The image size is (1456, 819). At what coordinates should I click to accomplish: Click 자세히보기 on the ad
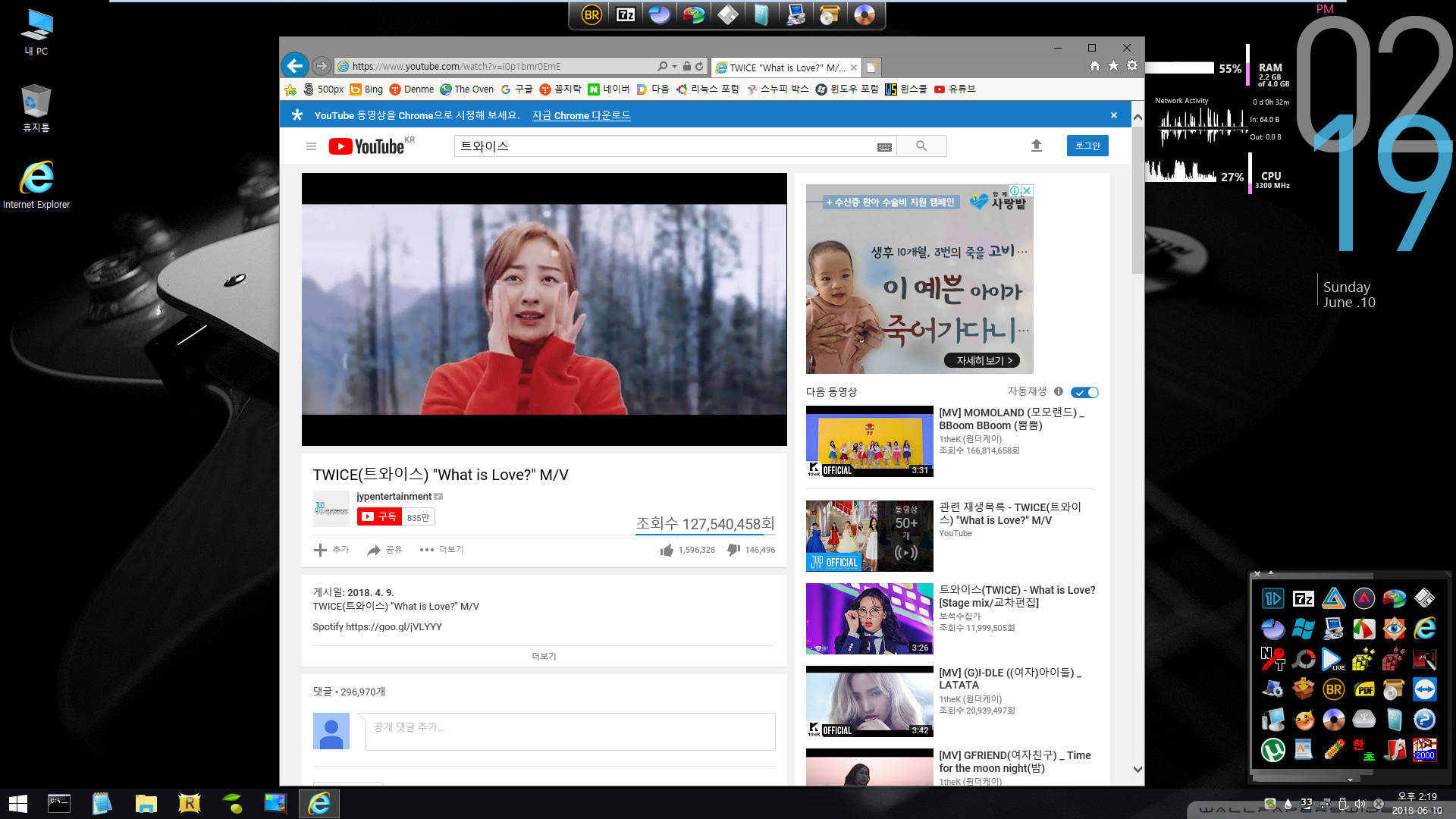point(981,360)
